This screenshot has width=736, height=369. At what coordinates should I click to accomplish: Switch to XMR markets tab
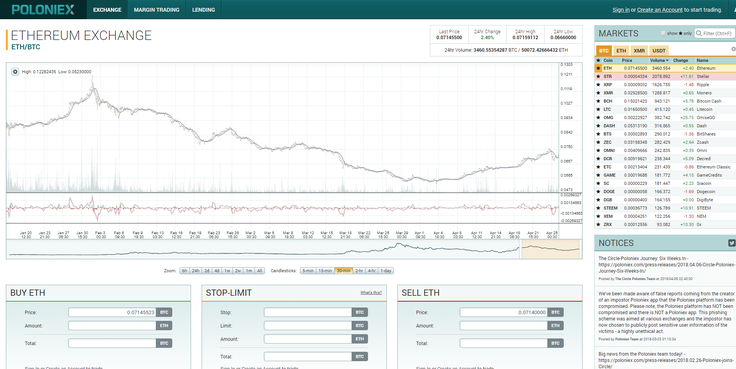pyautogui.click(x=639, y=51)
